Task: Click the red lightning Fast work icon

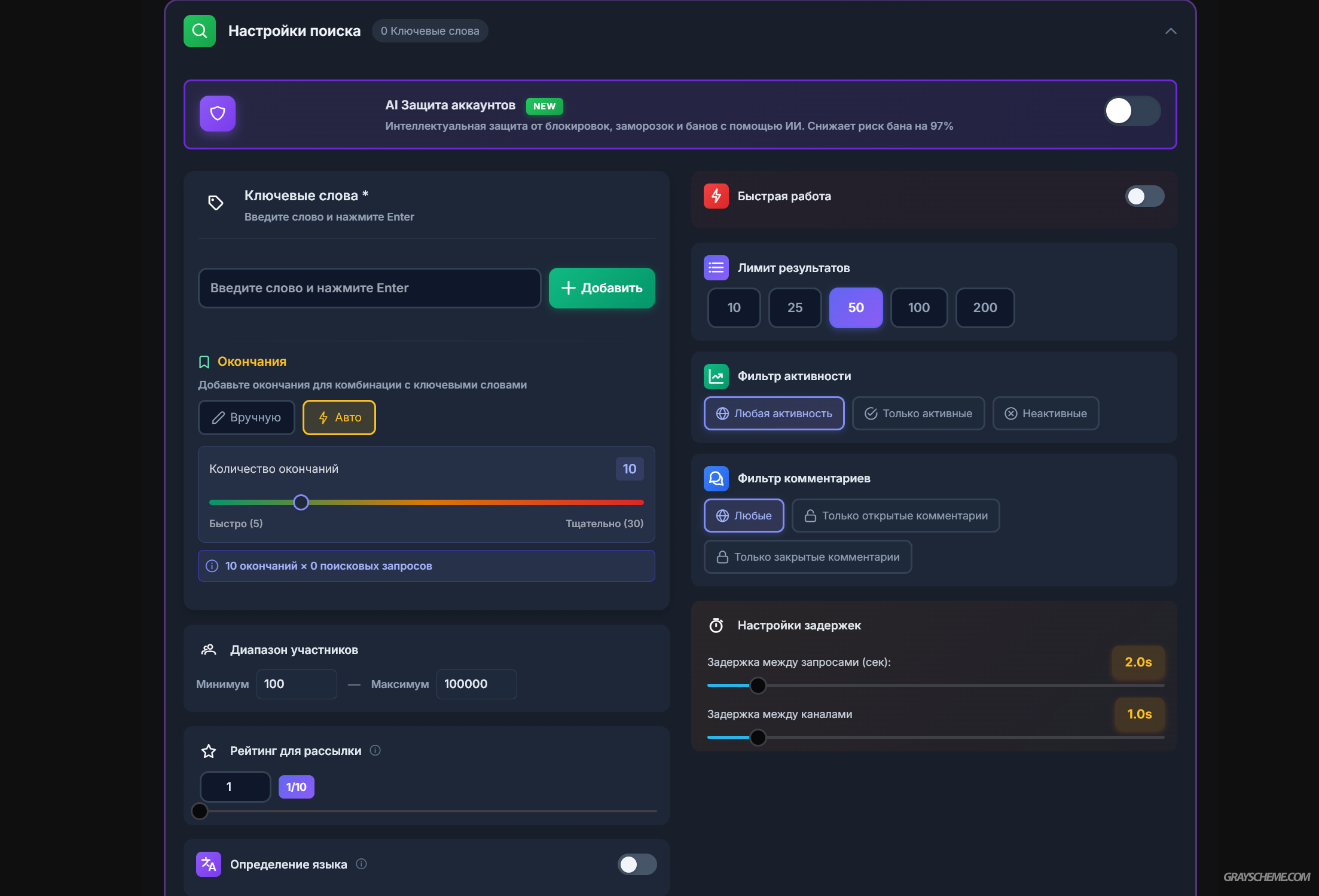Action: (716, 196)
